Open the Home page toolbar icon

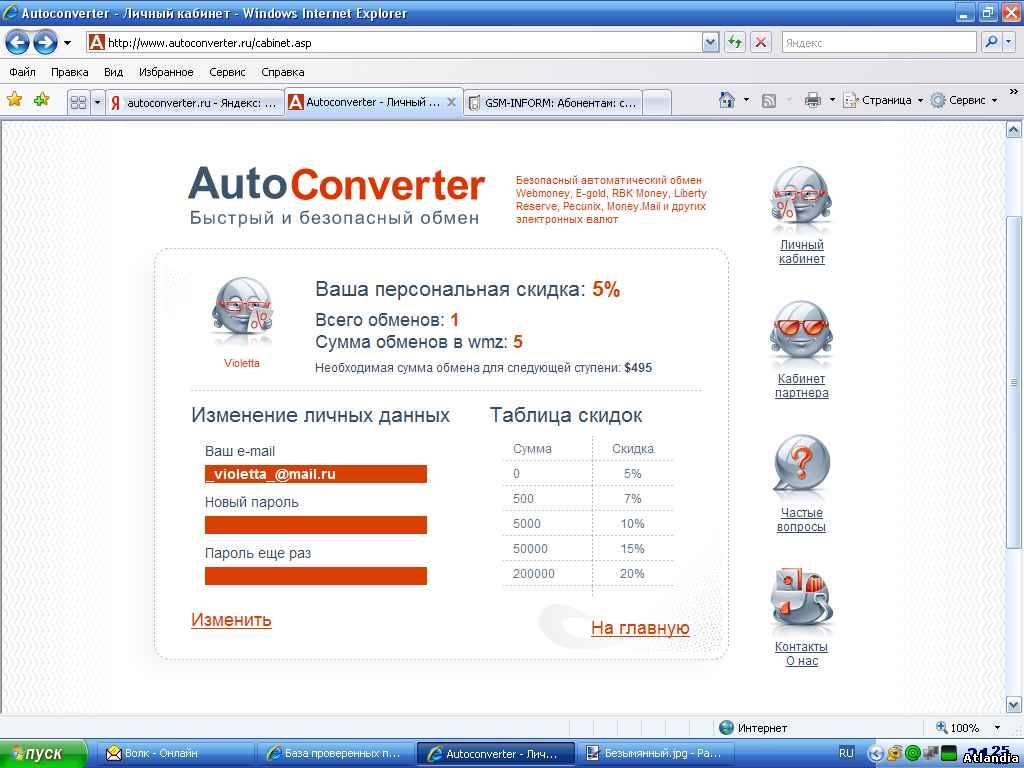[x=727, y=100]
